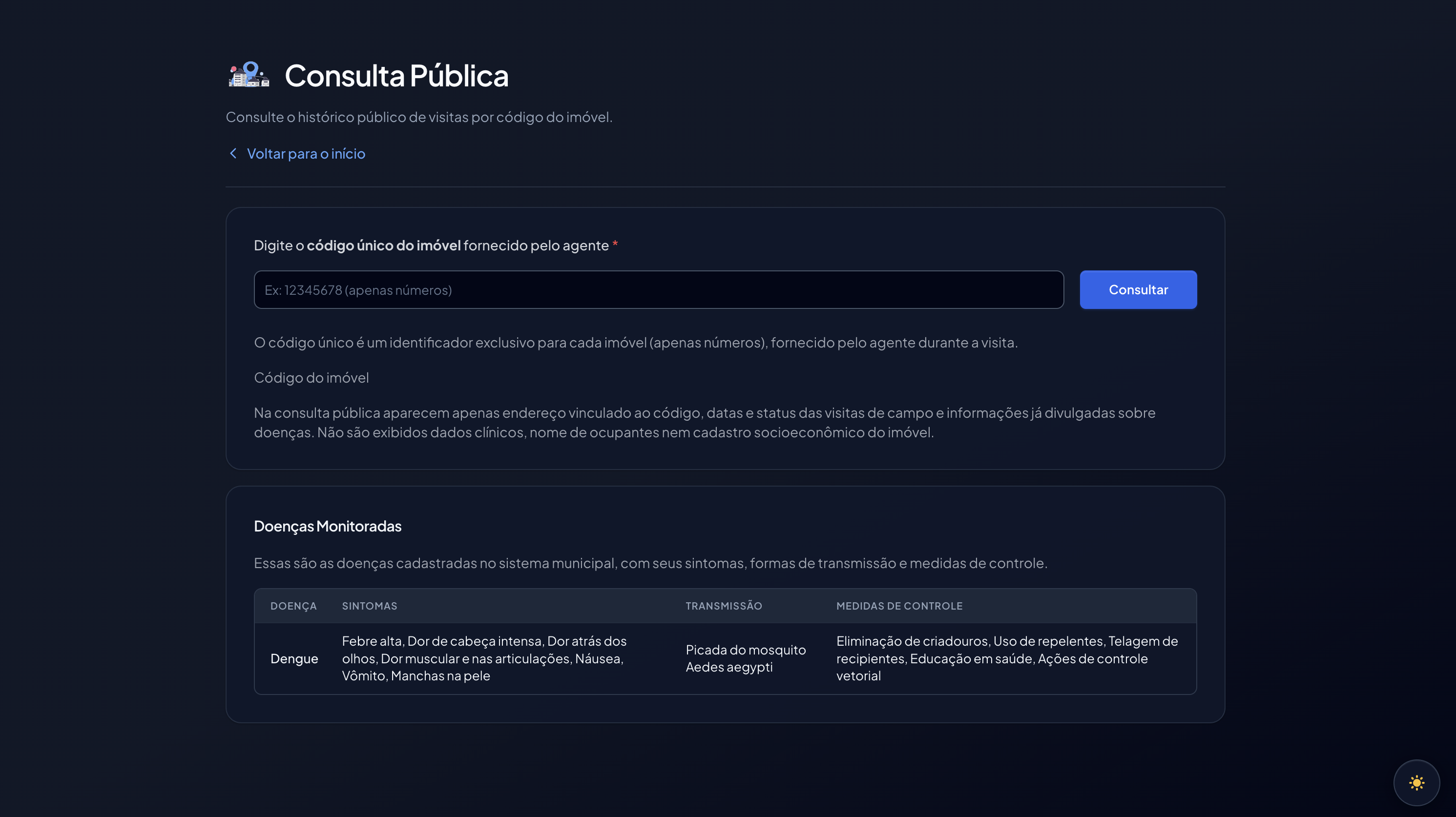Image resolution: width=1456 pixels, height=817 pixels.
Task: Click the Doenças Monitoradas heading
Action: pyautogui.click(x=327, y=526)
